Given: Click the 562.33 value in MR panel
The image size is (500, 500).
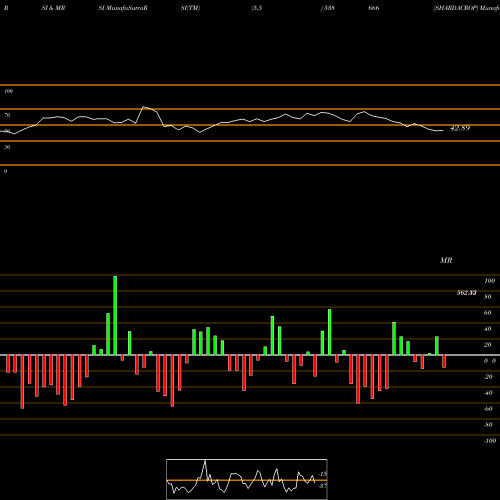Looking at the screenshot, I should coord(466,293).
